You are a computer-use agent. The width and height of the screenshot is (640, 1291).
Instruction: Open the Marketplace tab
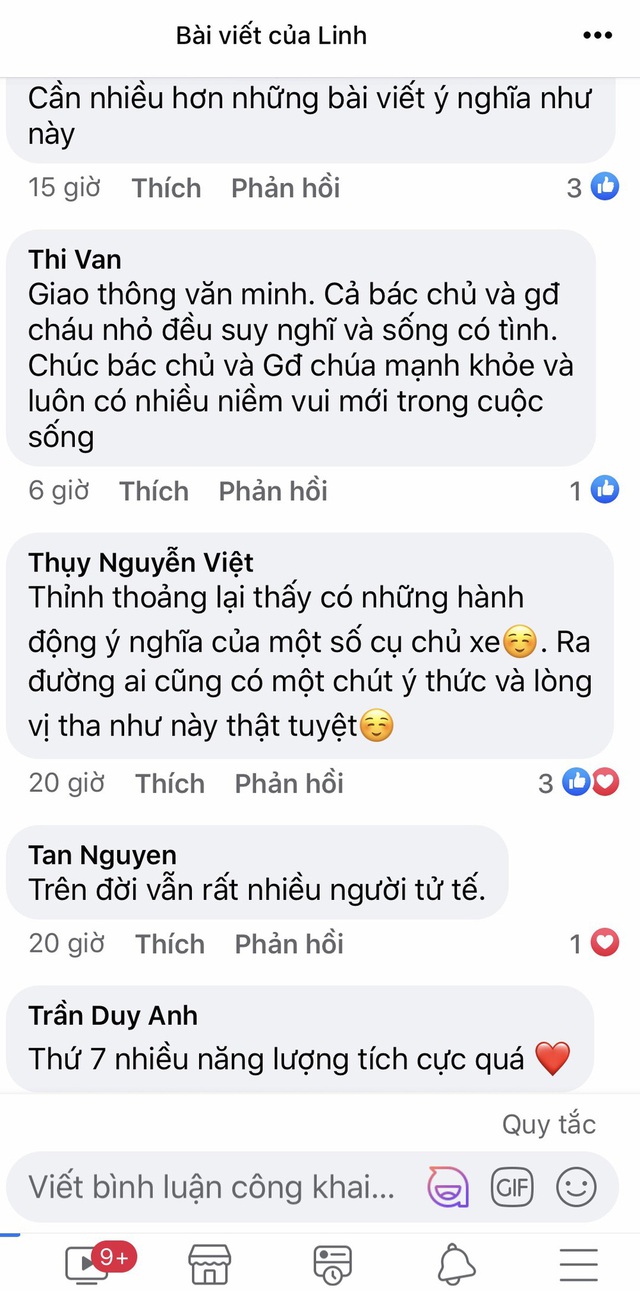[209, 1264]
